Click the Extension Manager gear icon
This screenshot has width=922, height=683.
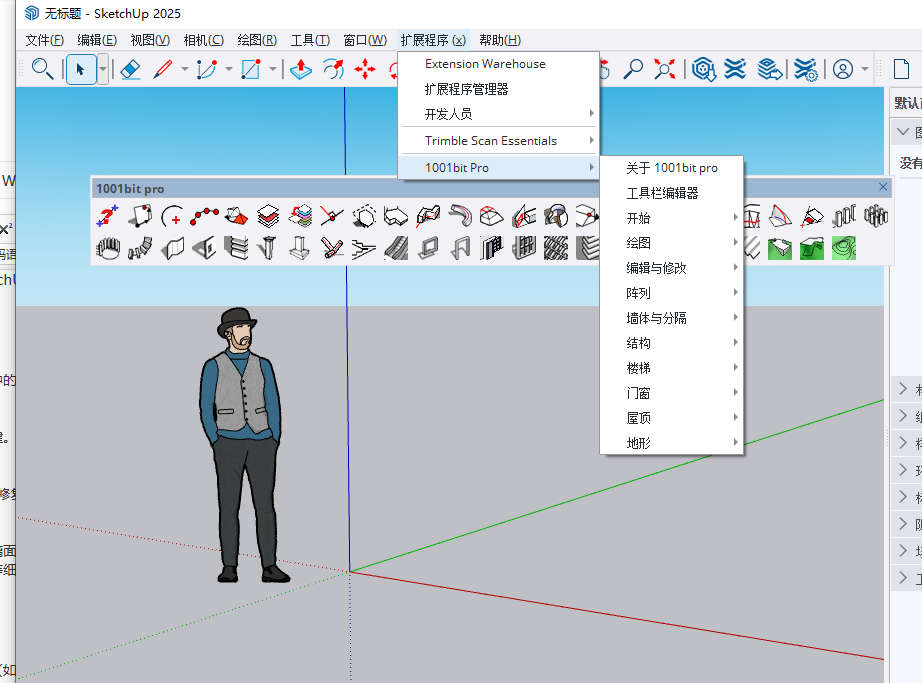(805, 69)
